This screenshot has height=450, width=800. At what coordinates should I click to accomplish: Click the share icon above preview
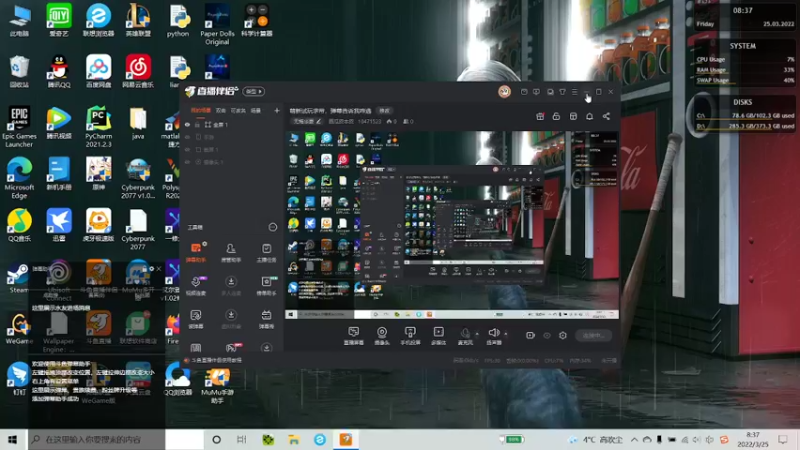click(606, 116)
